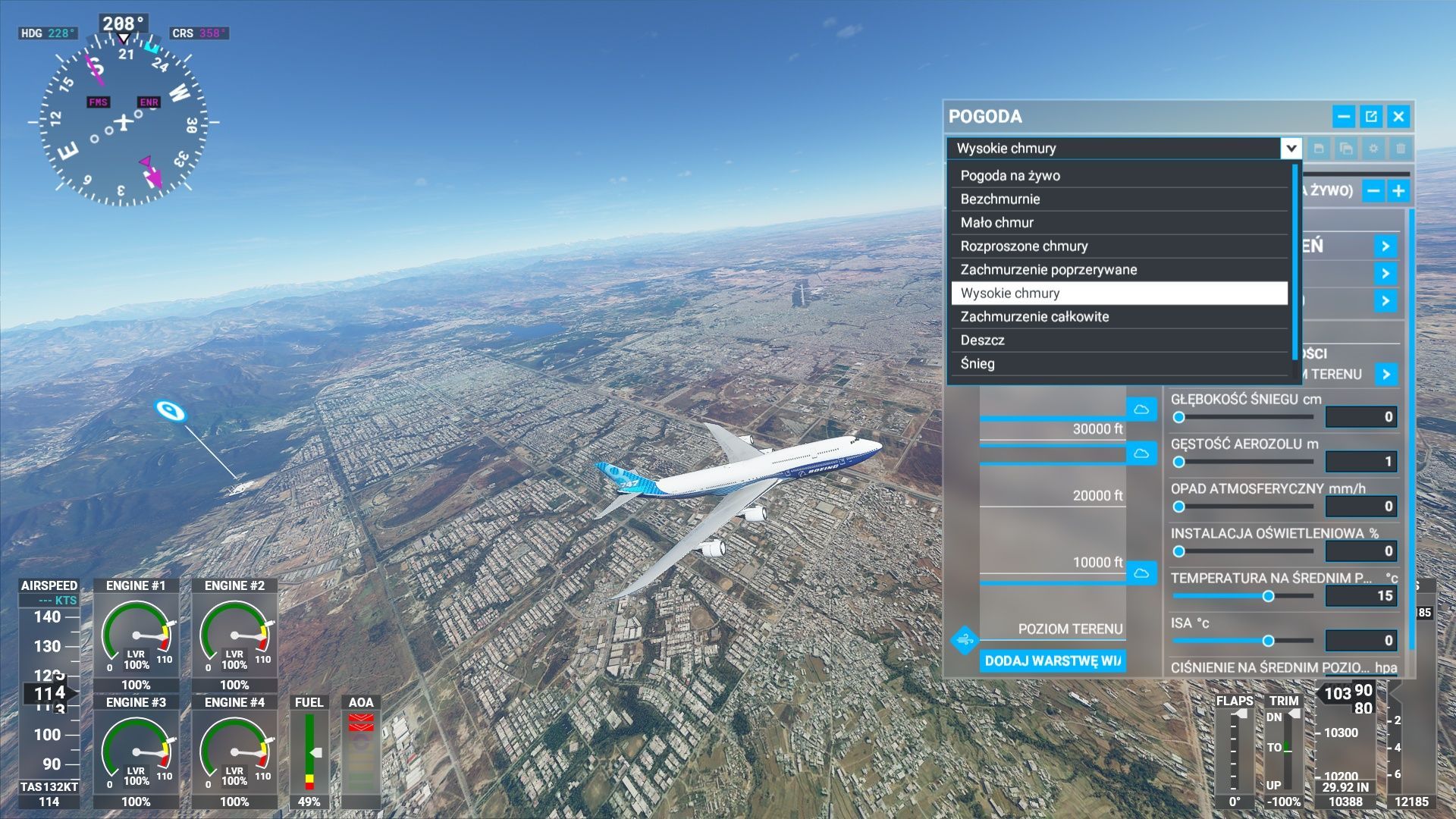Screen dimensions: 1456x819
Task: Click the 29.92 IN barometer readout
Action: pos(1345,787)
